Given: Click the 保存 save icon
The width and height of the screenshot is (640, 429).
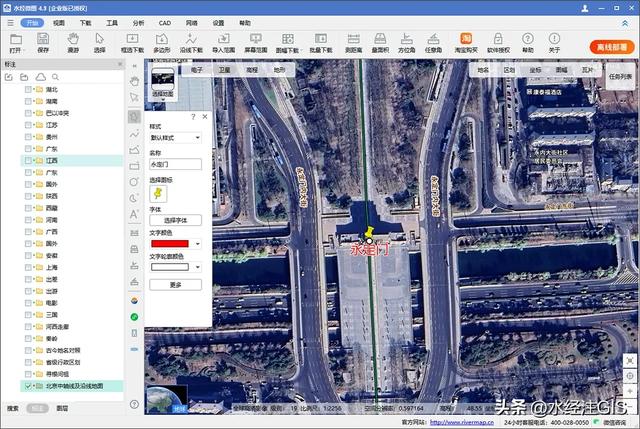Looking at the screenshot, I should (x=43, y=39).
